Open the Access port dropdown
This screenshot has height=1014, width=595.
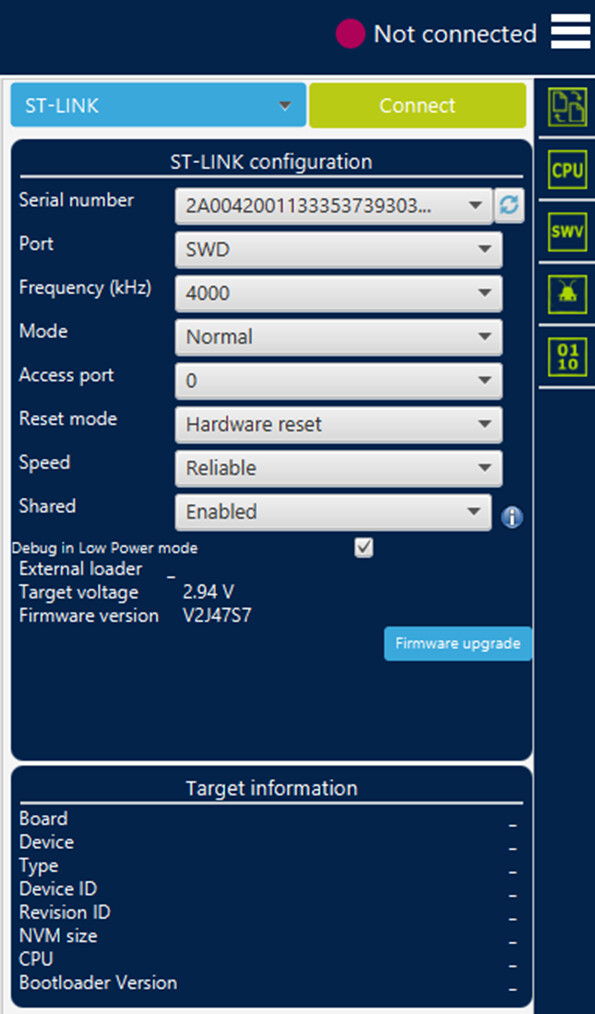(338, 381)
